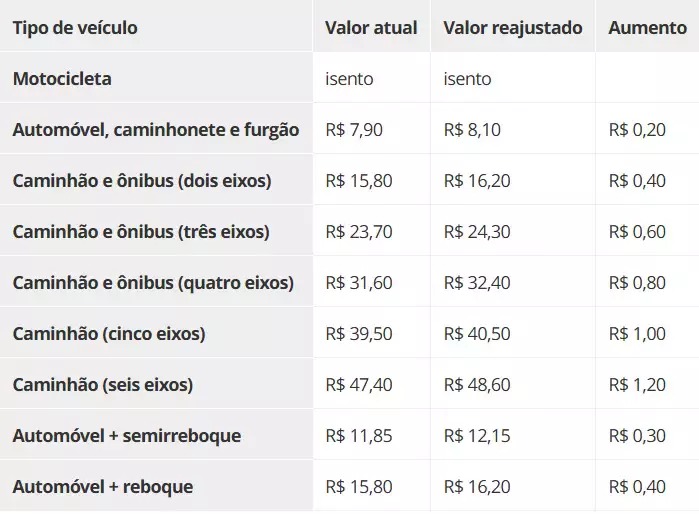The width and height of the screenshot is (699, 514).
Task: Click the 'Valor reajustado' header cell
Action: (x=512, y=27)
